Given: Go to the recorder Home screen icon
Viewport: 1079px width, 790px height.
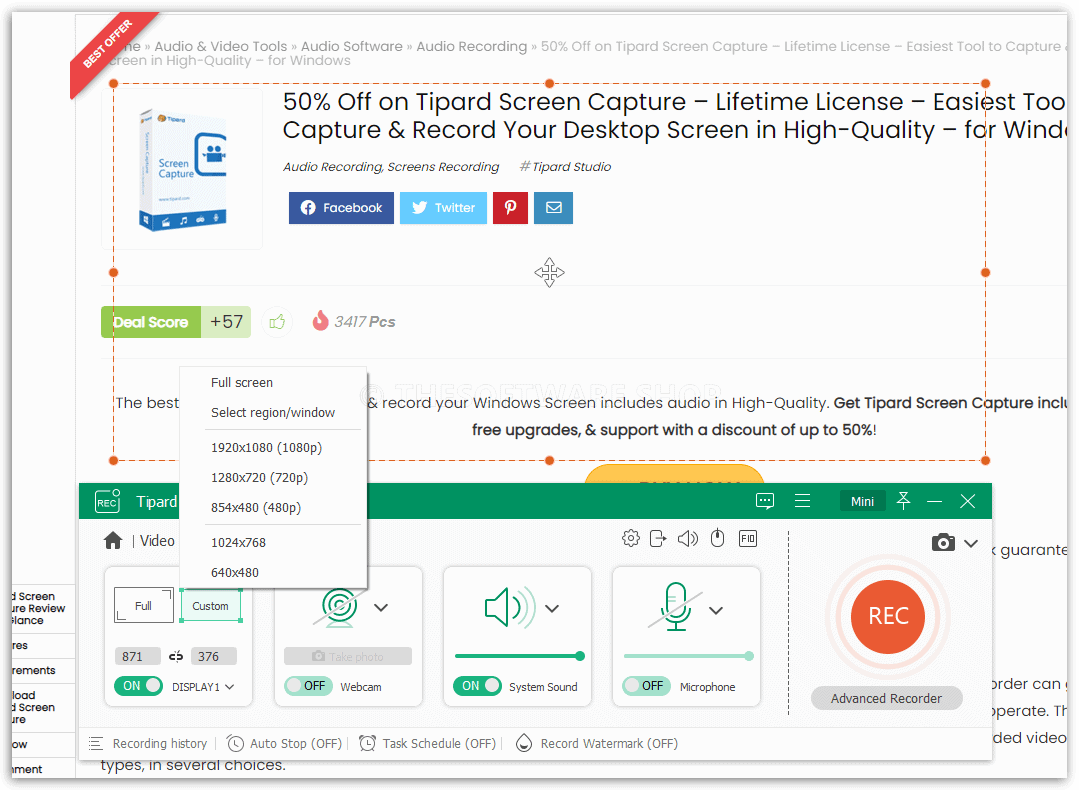Looking at the screenshot, I should [113, 541].
